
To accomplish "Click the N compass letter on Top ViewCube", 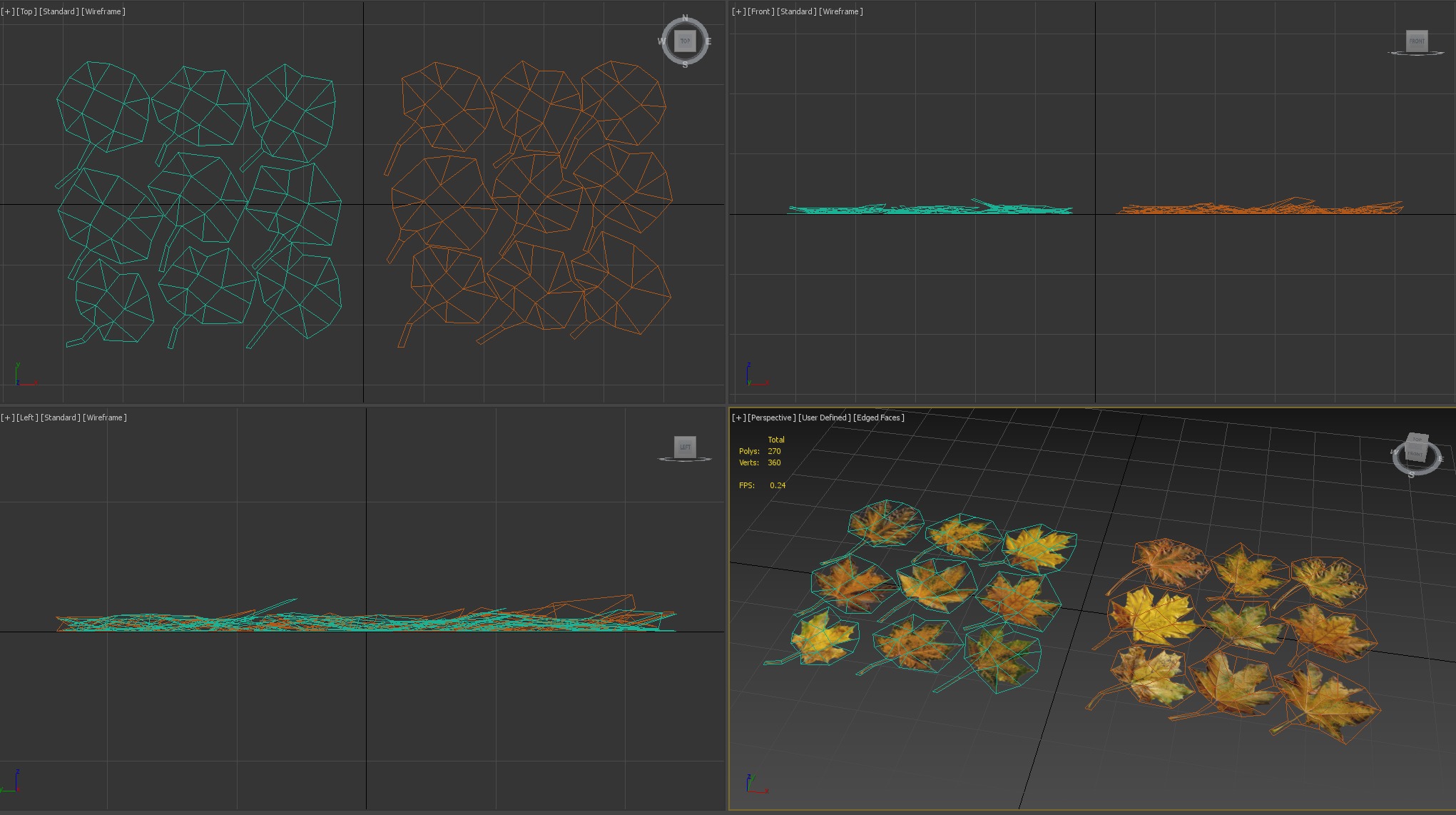I will pyautogui.click(x=685, y=18).
